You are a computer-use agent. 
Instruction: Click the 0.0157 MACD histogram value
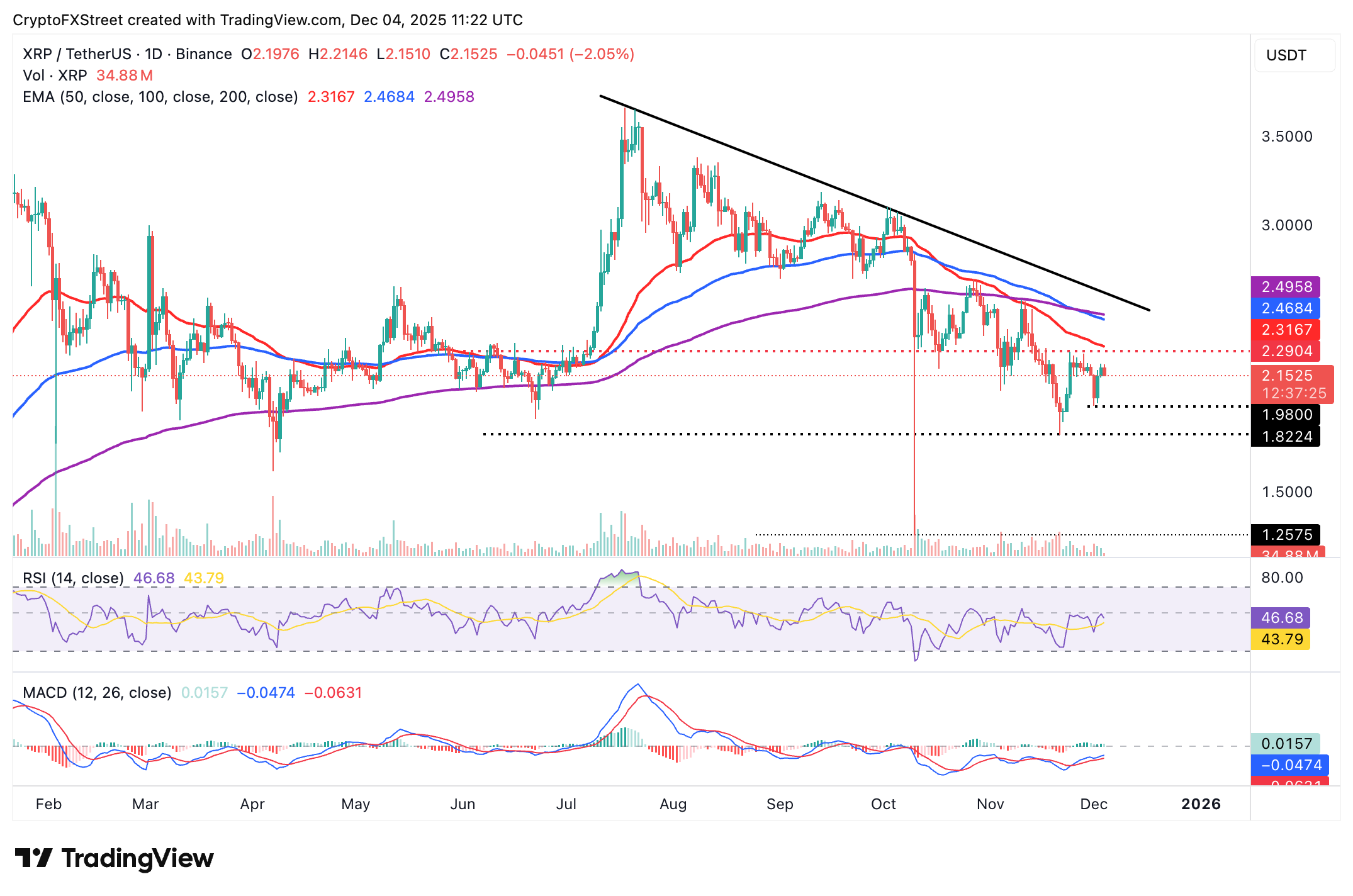point(1286,744)
